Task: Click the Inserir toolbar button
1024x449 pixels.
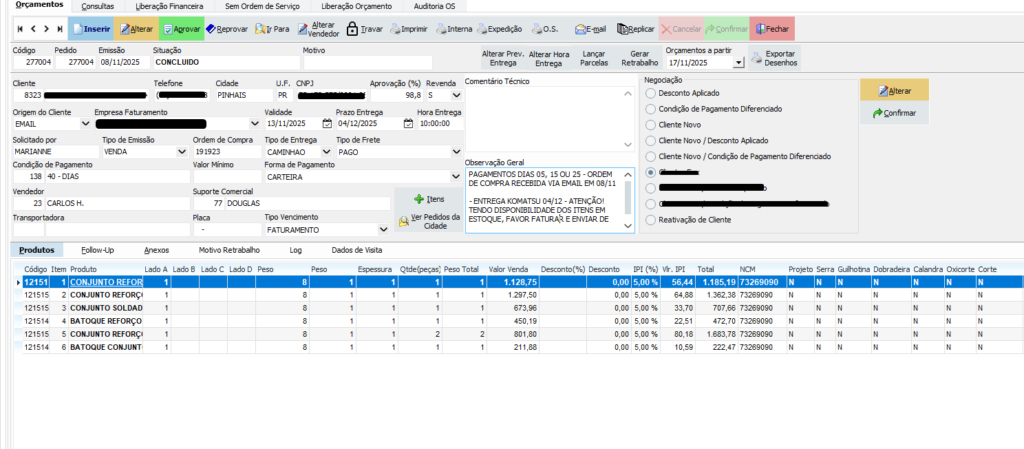Action: [x=91, y=29]
